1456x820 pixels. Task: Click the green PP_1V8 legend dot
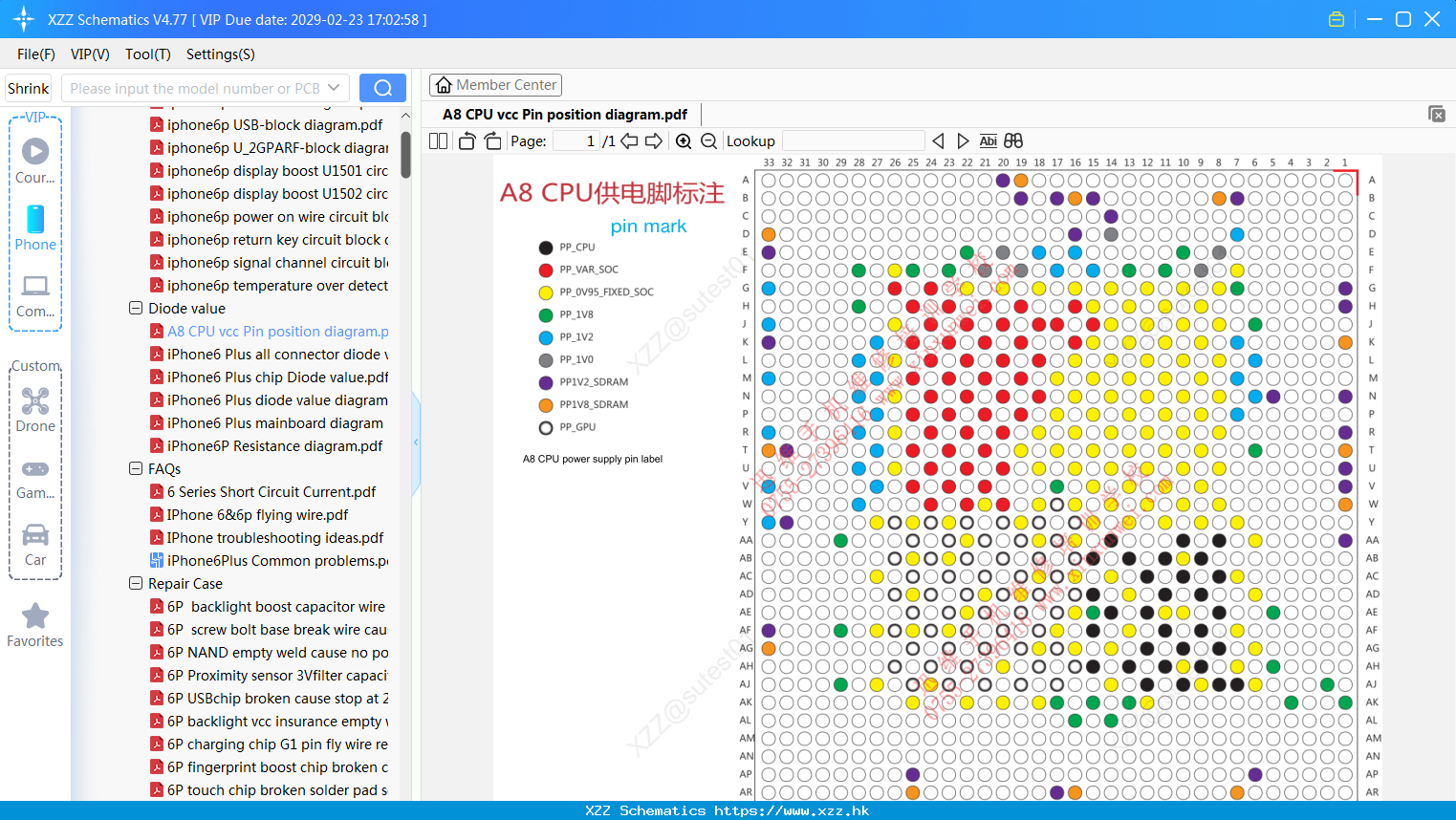tap(546, 315)
